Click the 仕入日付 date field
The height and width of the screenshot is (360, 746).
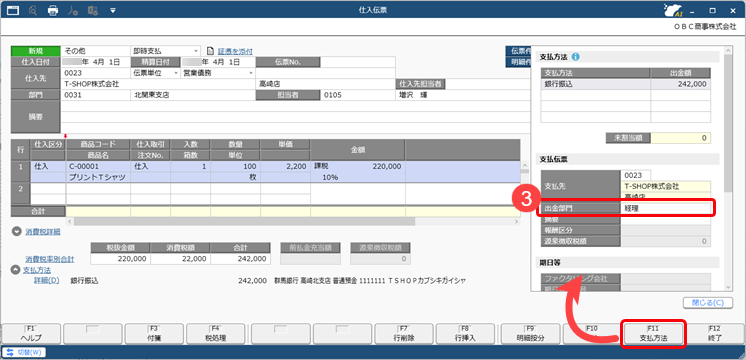(95, 62)
